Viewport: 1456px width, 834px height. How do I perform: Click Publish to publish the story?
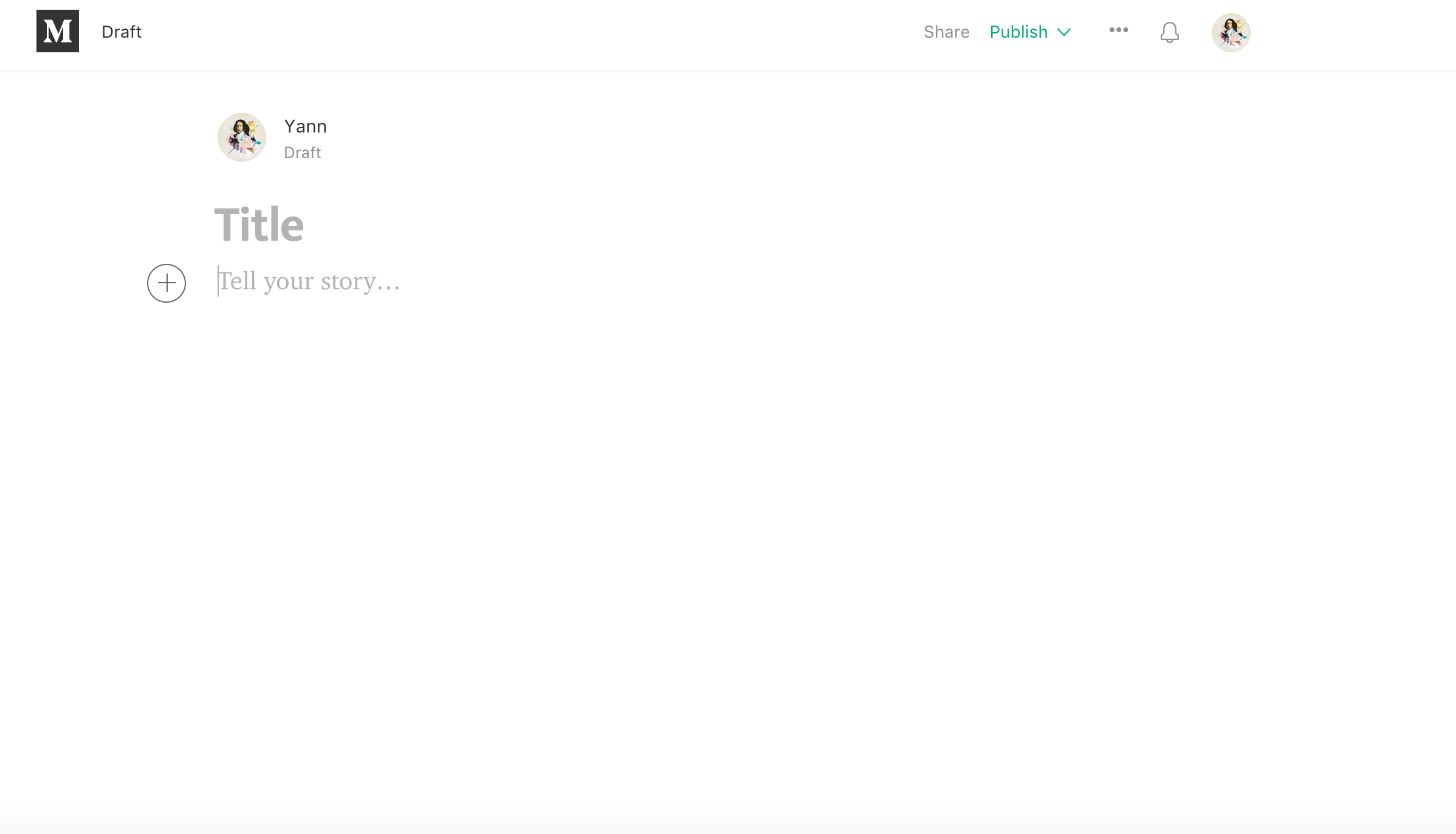pyautogui.click(x=1018, y=32)
